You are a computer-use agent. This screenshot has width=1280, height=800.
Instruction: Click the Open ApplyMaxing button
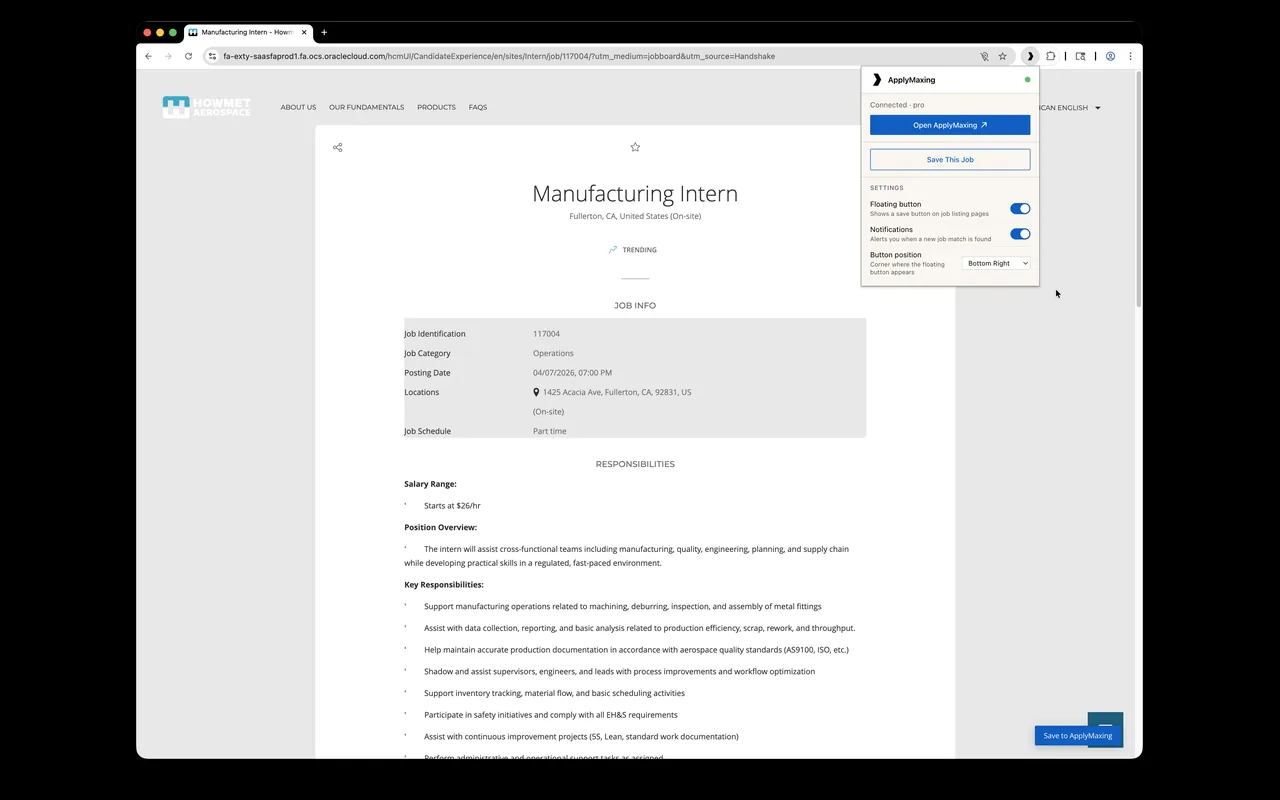click(950, 125)
